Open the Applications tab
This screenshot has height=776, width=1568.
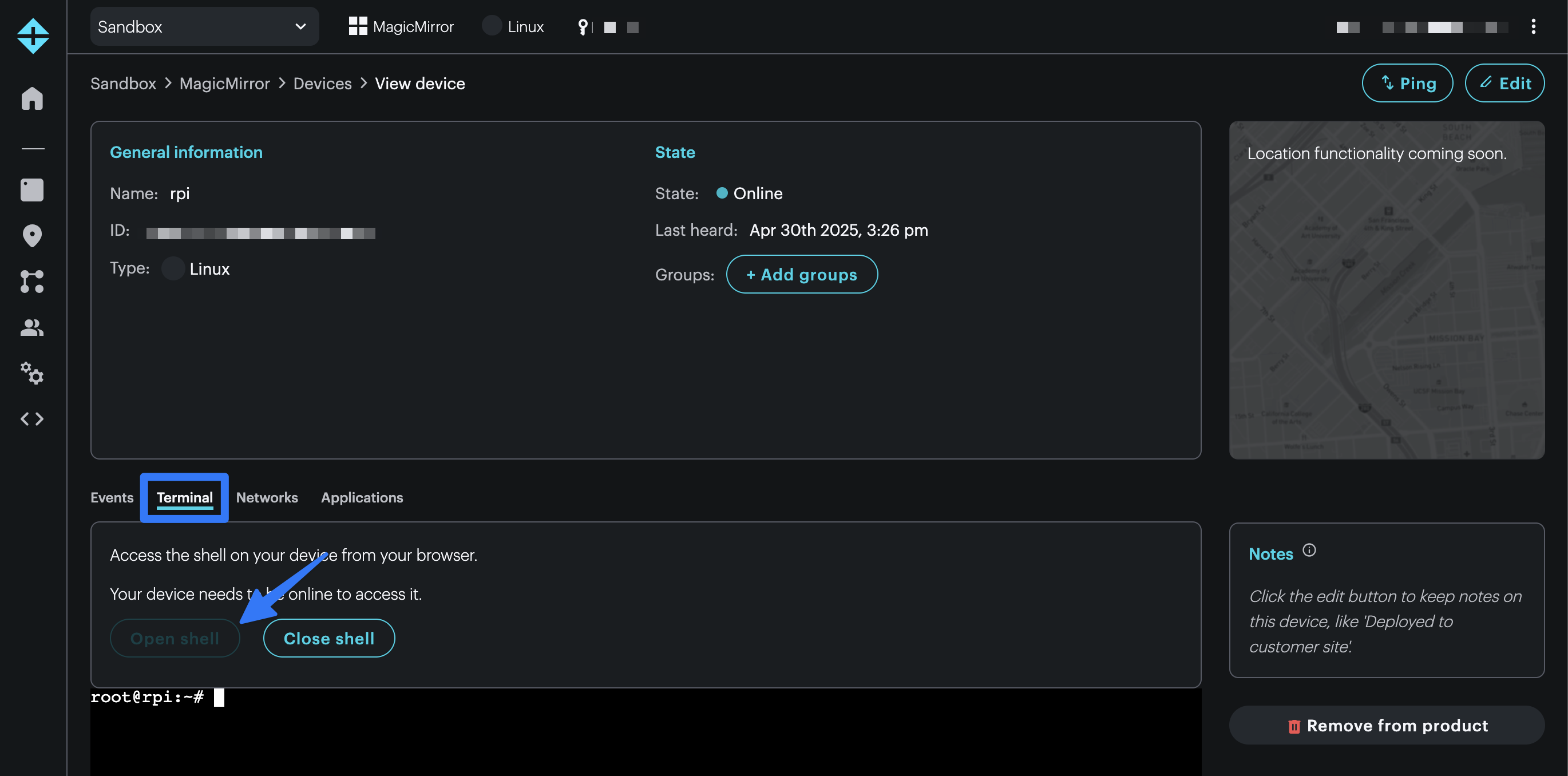362,497
